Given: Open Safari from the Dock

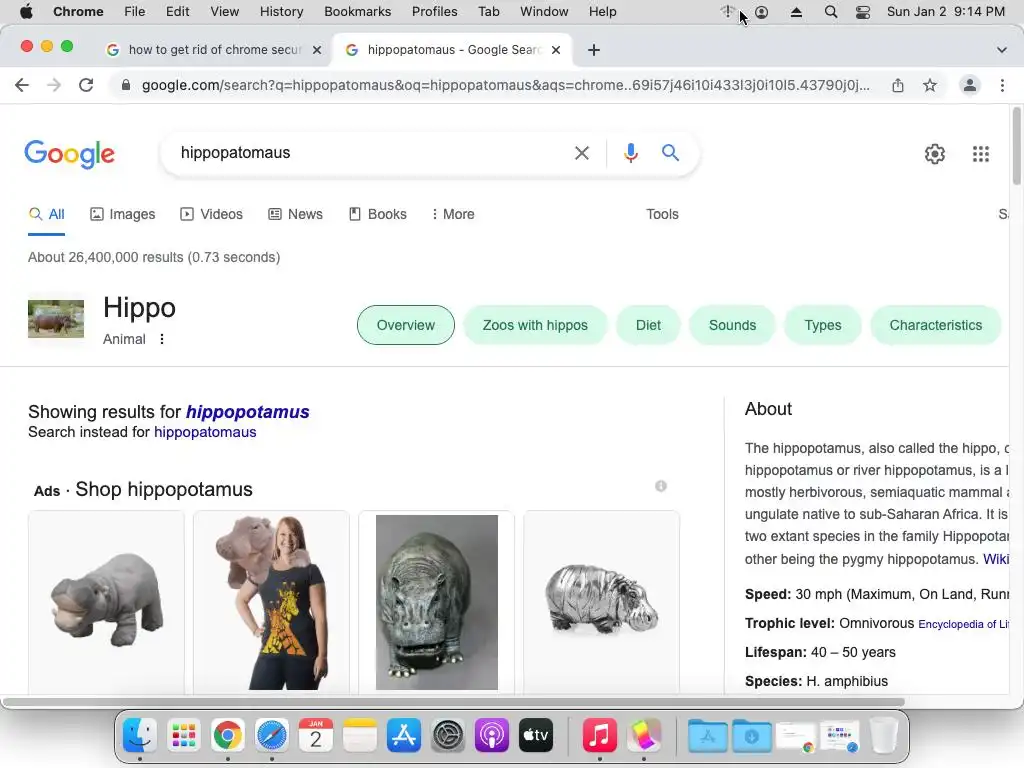Looking at the screenshot, I should (x=272, y=735).
